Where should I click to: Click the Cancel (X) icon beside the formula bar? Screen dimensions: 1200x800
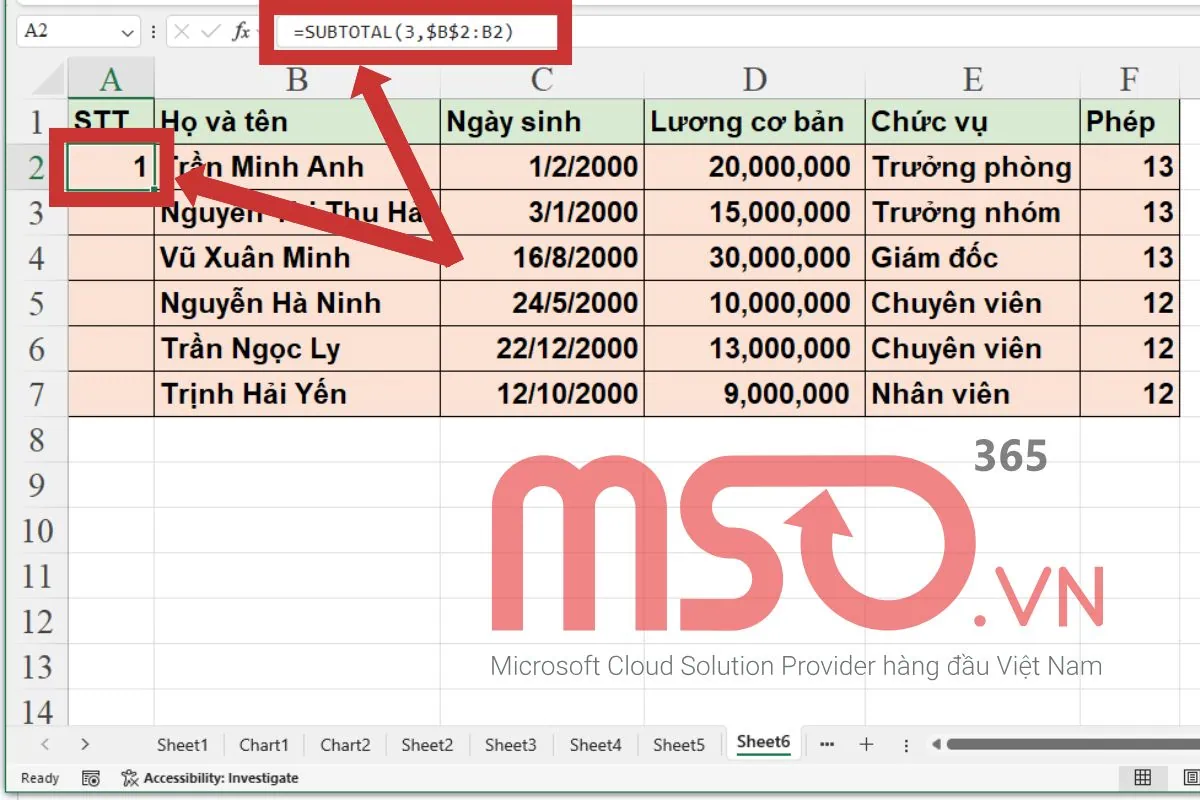[x=181, y=31]
